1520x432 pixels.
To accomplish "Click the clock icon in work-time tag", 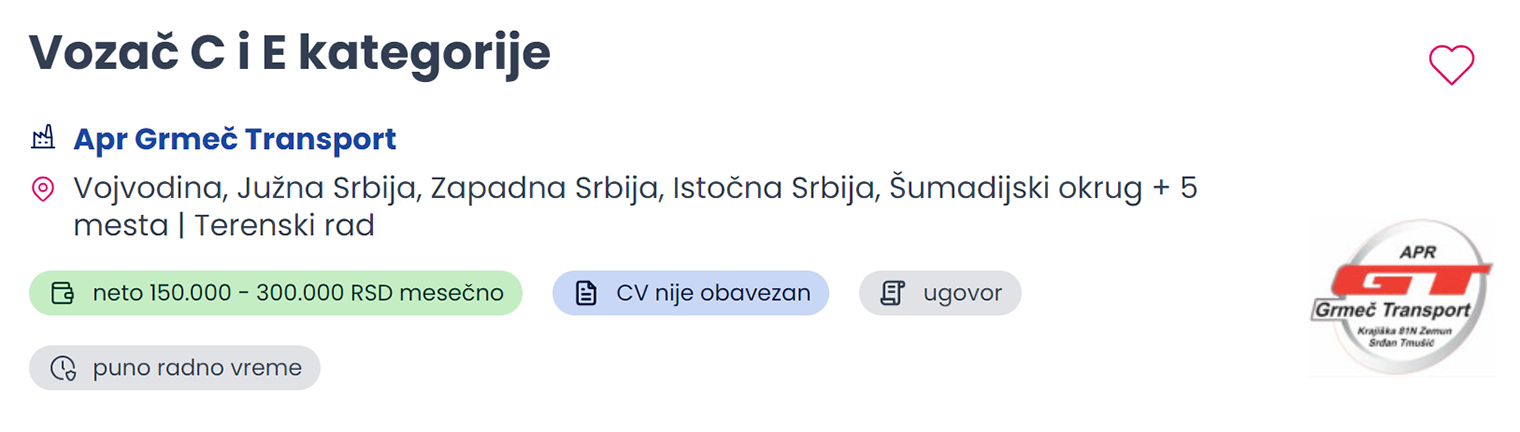I will tap(63, 368).
